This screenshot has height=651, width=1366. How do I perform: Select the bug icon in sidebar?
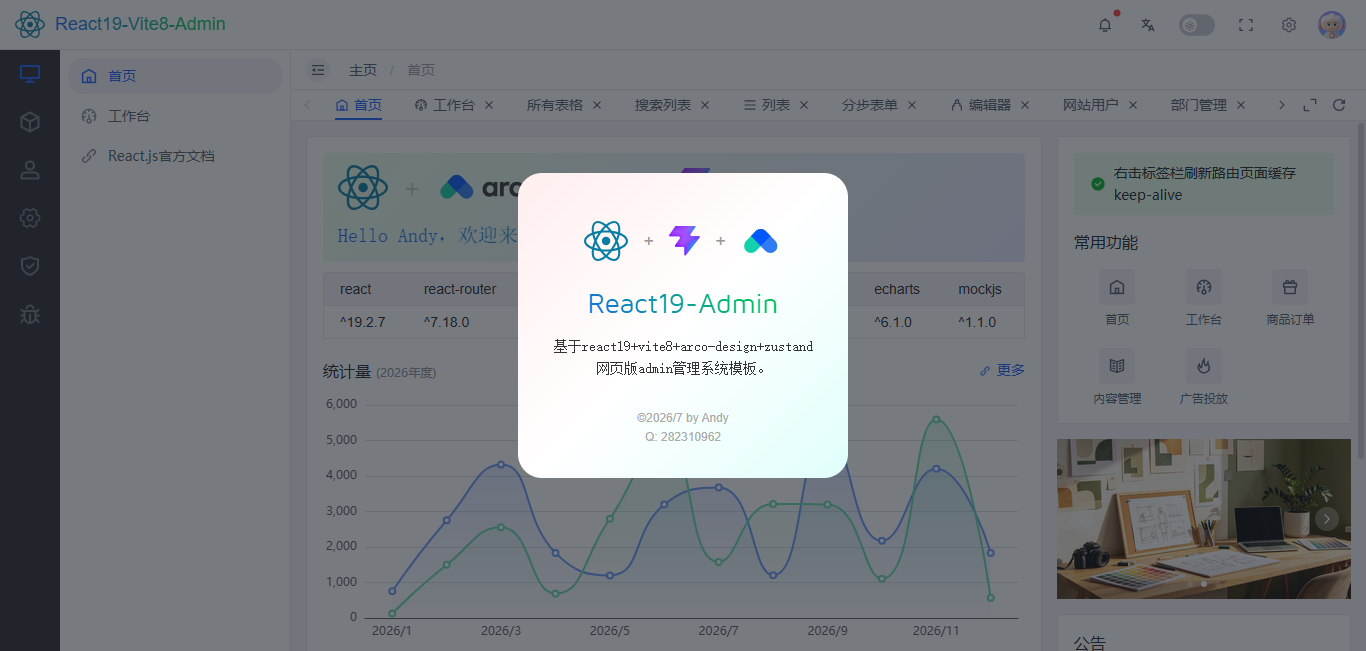click(30, 314)
